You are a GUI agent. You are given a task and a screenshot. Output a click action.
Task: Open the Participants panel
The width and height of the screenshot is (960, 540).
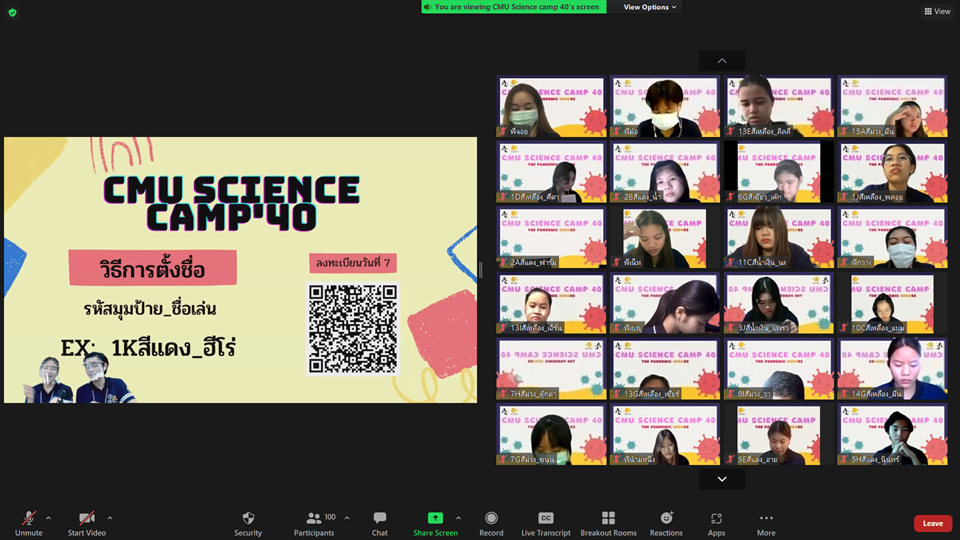coord(314,518)
